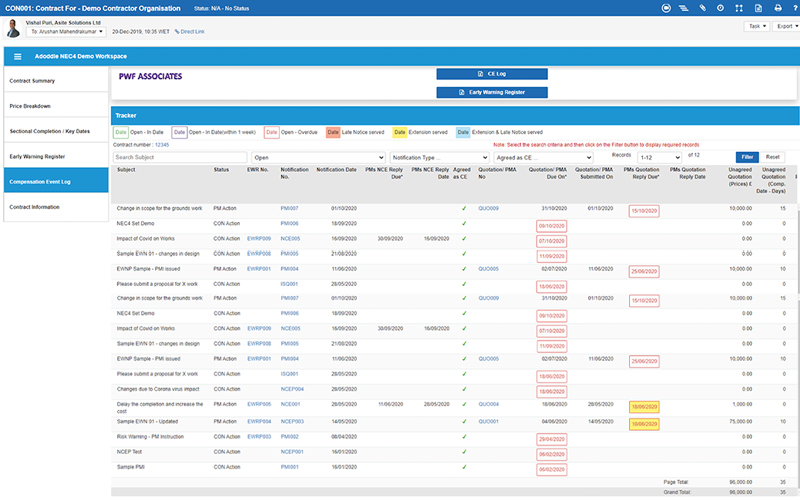Click subject 'Sample EWN 01 - Updated'
The height and width of the screenshot is (500, 800).
[147, 421]
